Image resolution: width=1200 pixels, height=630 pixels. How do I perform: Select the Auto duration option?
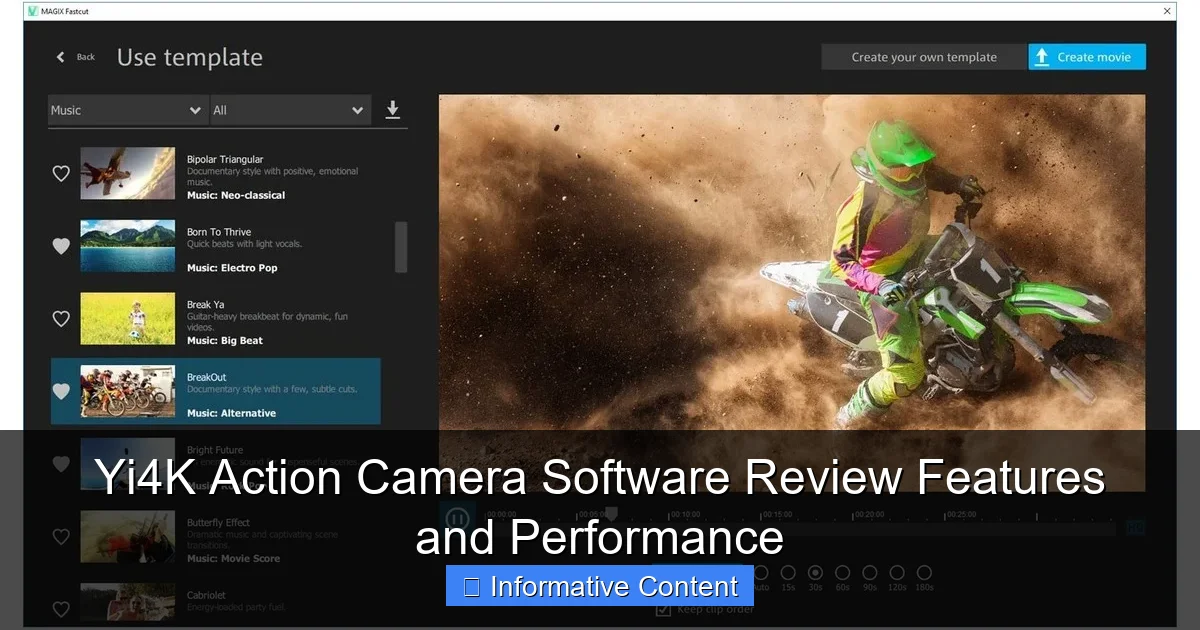point(761,572)
